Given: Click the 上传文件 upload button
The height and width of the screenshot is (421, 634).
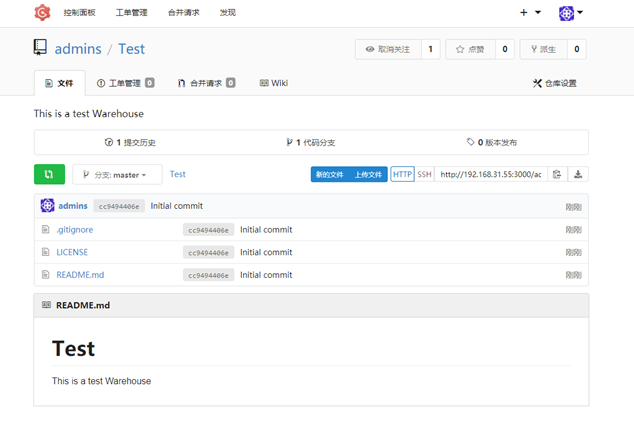Looking at the screenshot, I should 368,174.
